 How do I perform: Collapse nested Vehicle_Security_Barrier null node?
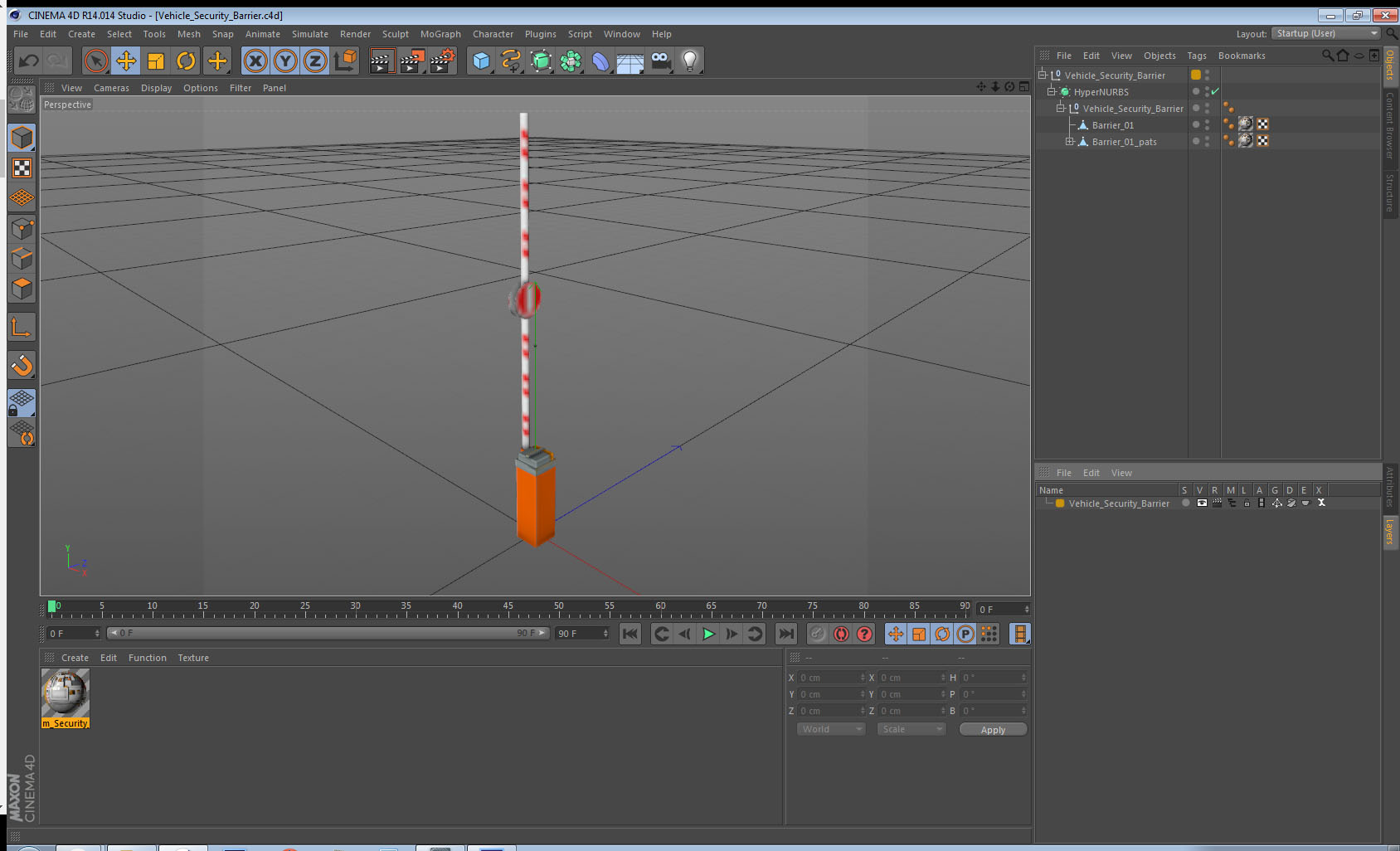pyautogui.click(x=1060, y=108)
